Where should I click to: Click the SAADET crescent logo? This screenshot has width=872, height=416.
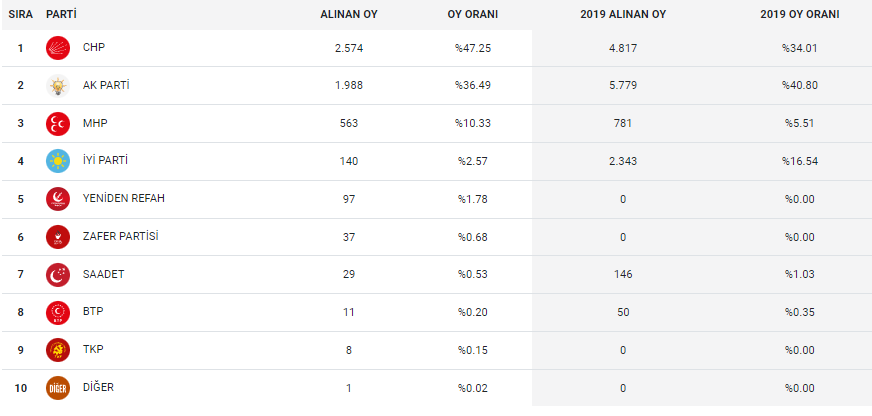(x=58, y=275)
